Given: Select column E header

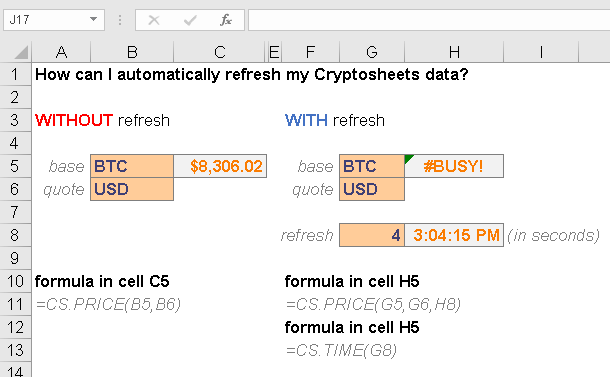Looking at the screenshot, I should point(275,52).
